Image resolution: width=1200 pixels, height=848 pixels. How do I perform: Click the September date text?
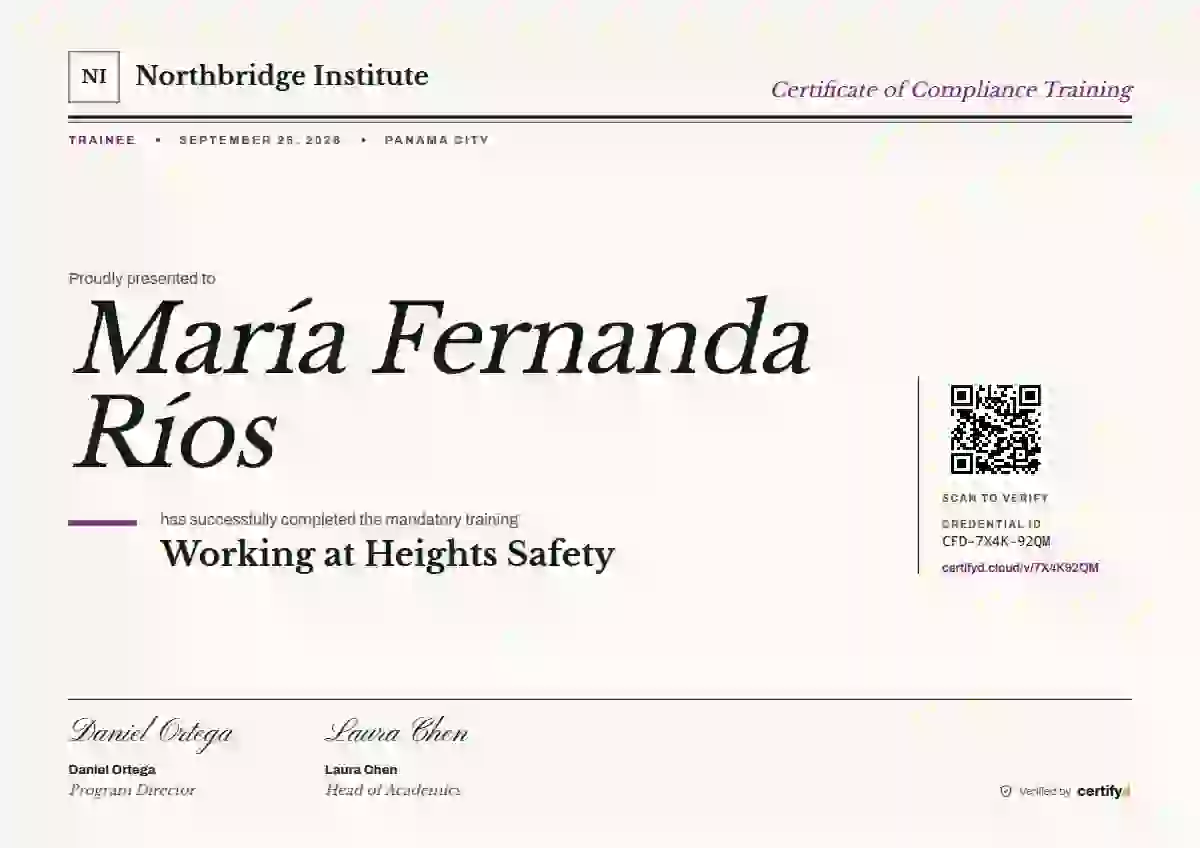[260, 140]
